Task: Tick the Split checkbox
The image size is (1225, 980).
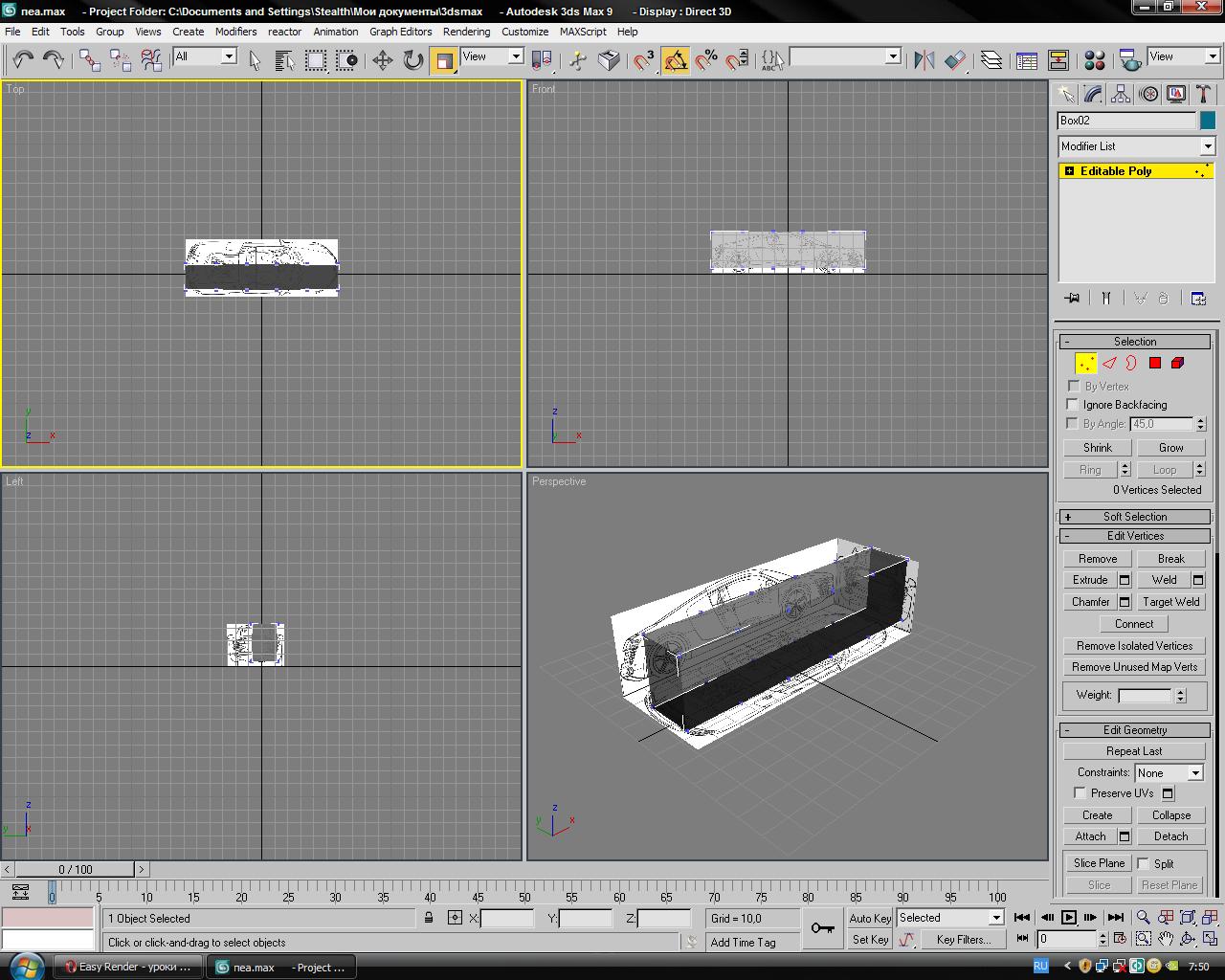Action: tap(1144, 863)
